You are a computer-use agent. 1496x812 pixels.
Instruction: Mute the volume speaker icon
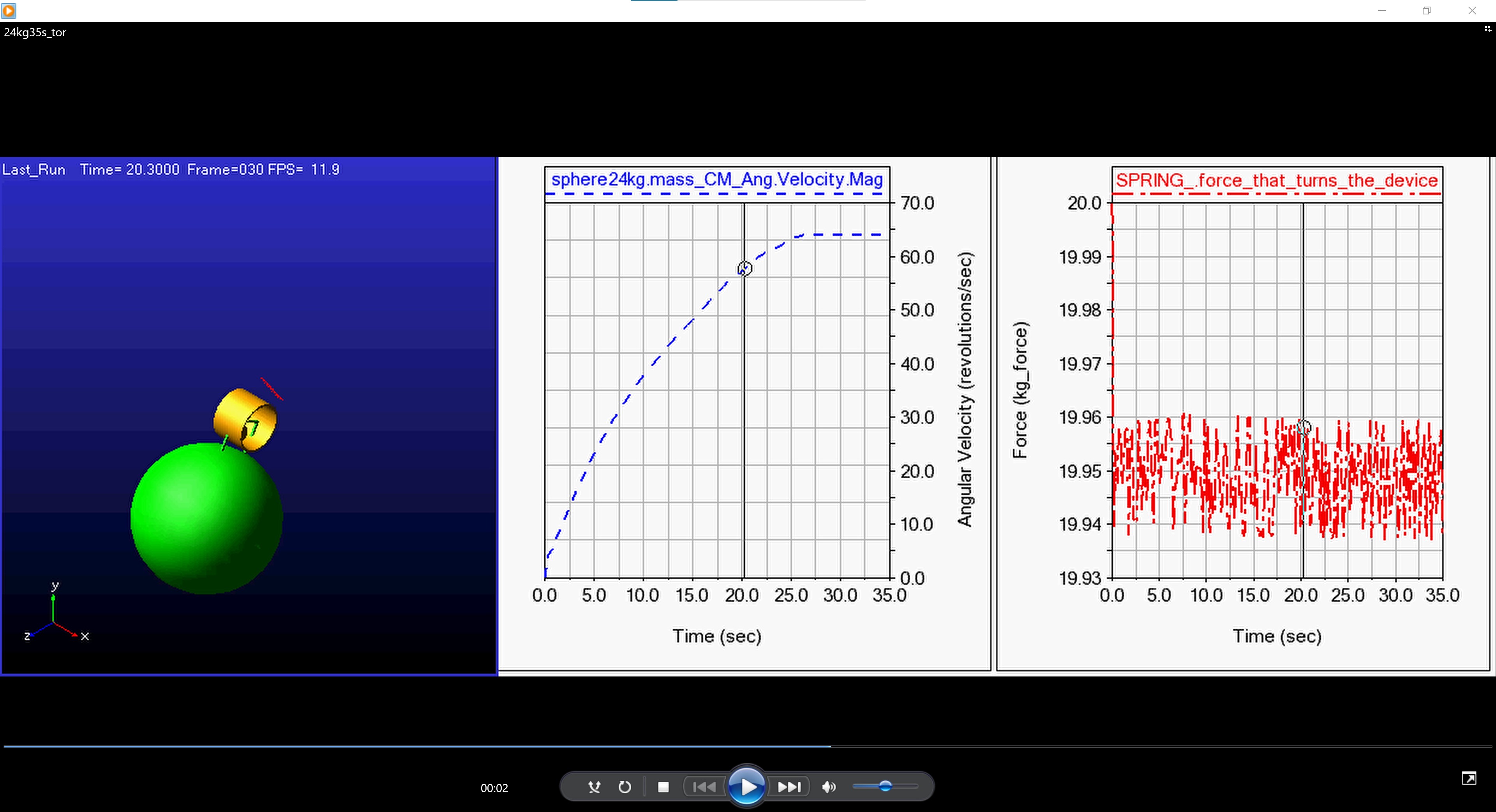click(x=829, y=787)
